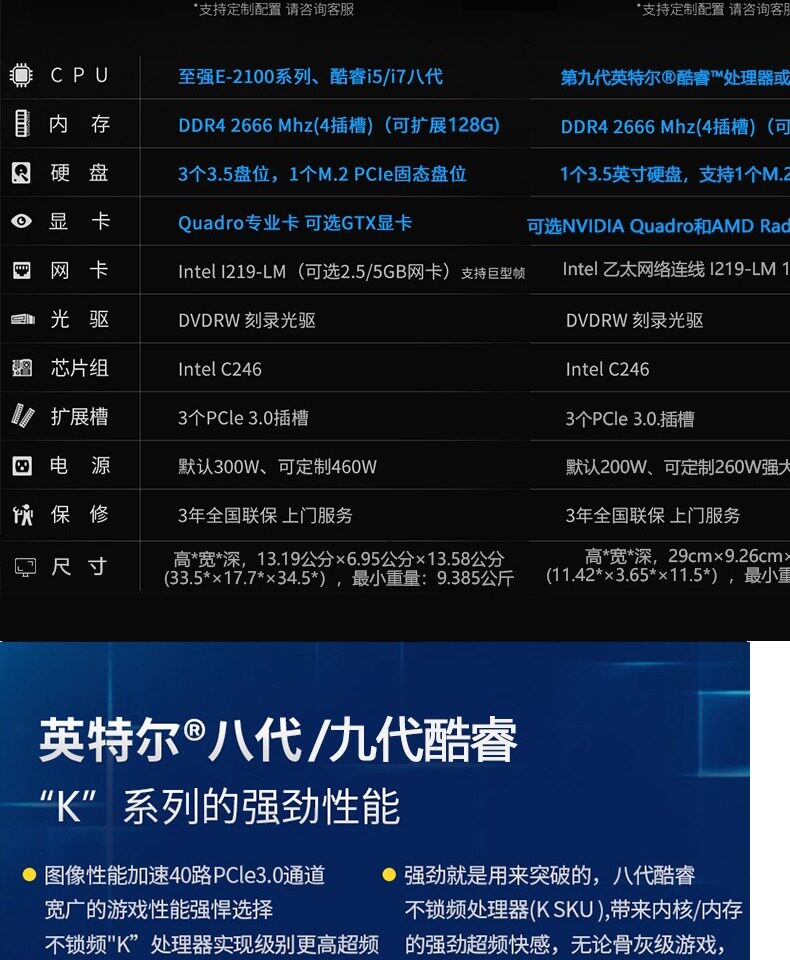Click the monitor icon beside 尺寸
The image size is (790, 960).
tap(25, 567)
